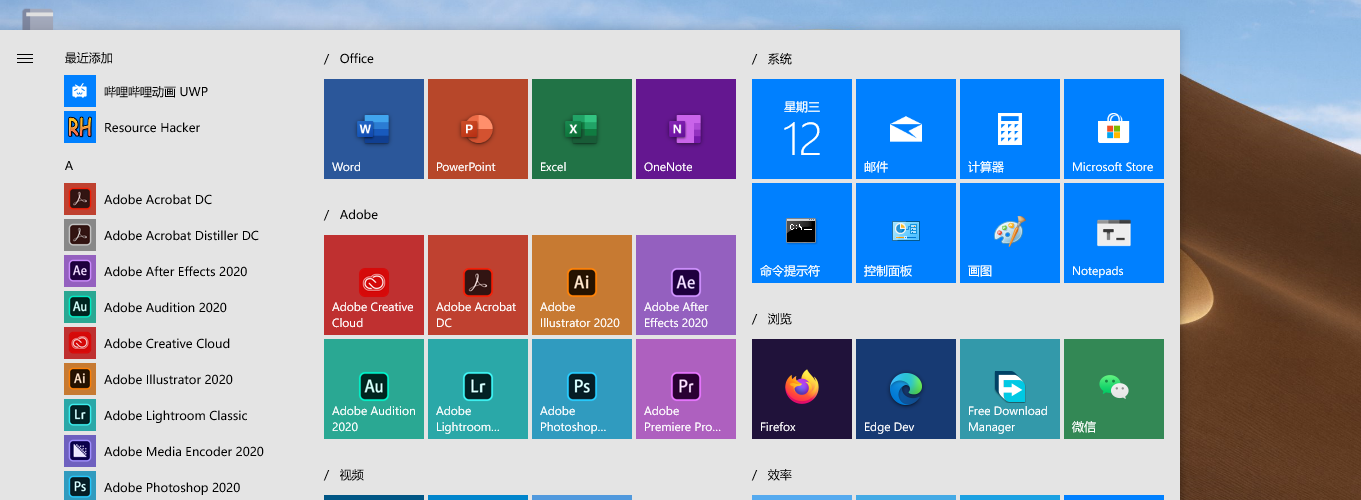Click the Adobe group header
The height and width of the screenshot is (500, 1361).
click(x=358, y=215)
